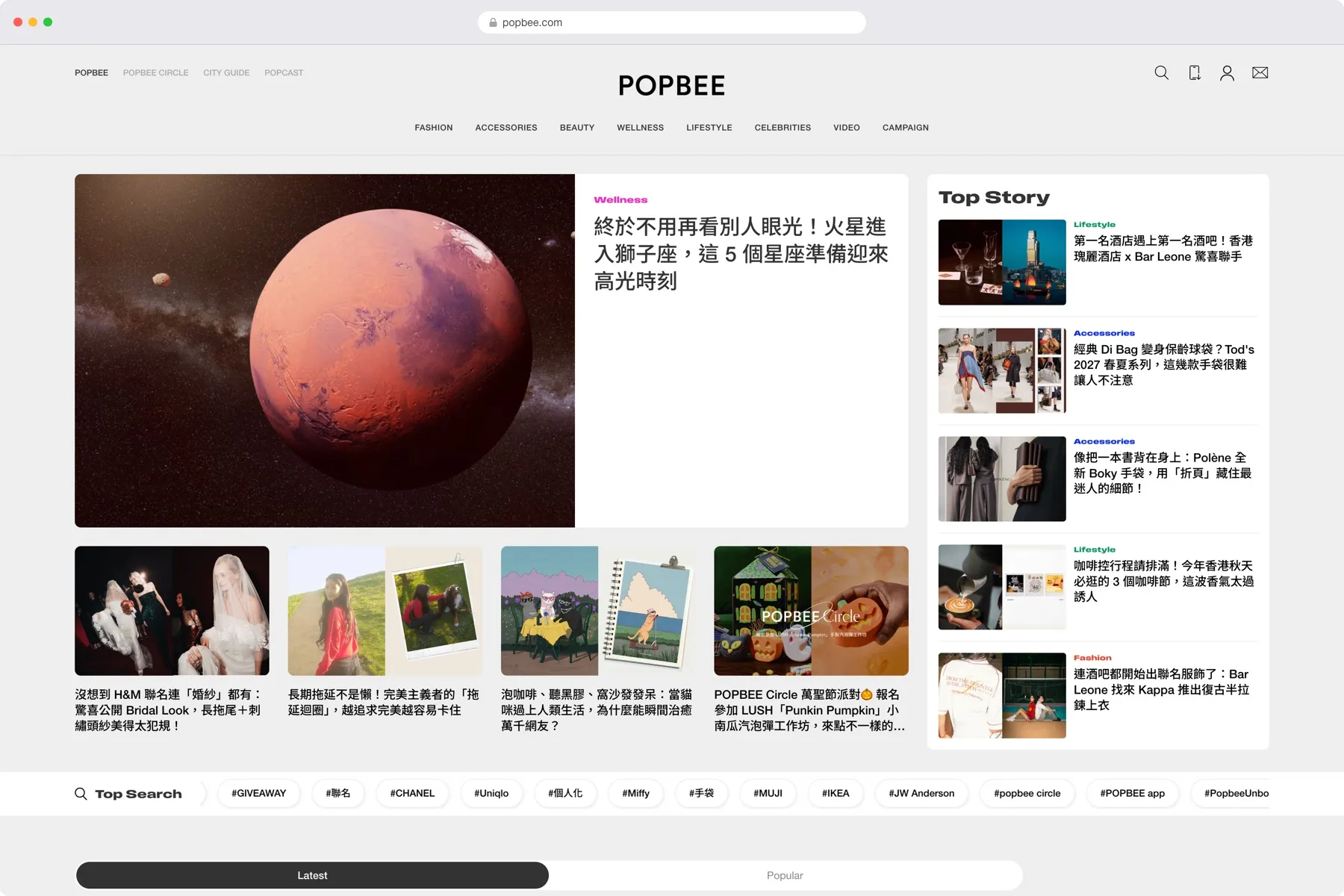1344x896 pixels.
Task: Go to POPBEE CIRCLE site link
Action: pyautogui.click(x=155, y=73)
